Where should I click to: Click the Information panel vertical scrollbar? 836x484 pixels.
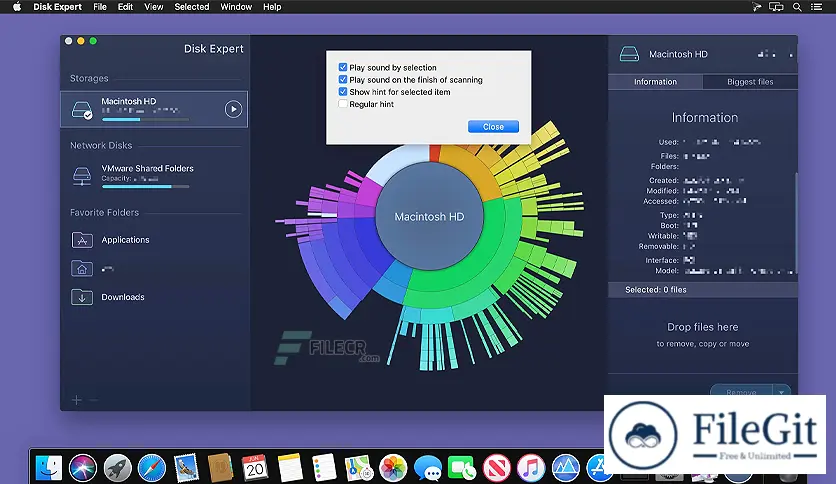point(795,223)
